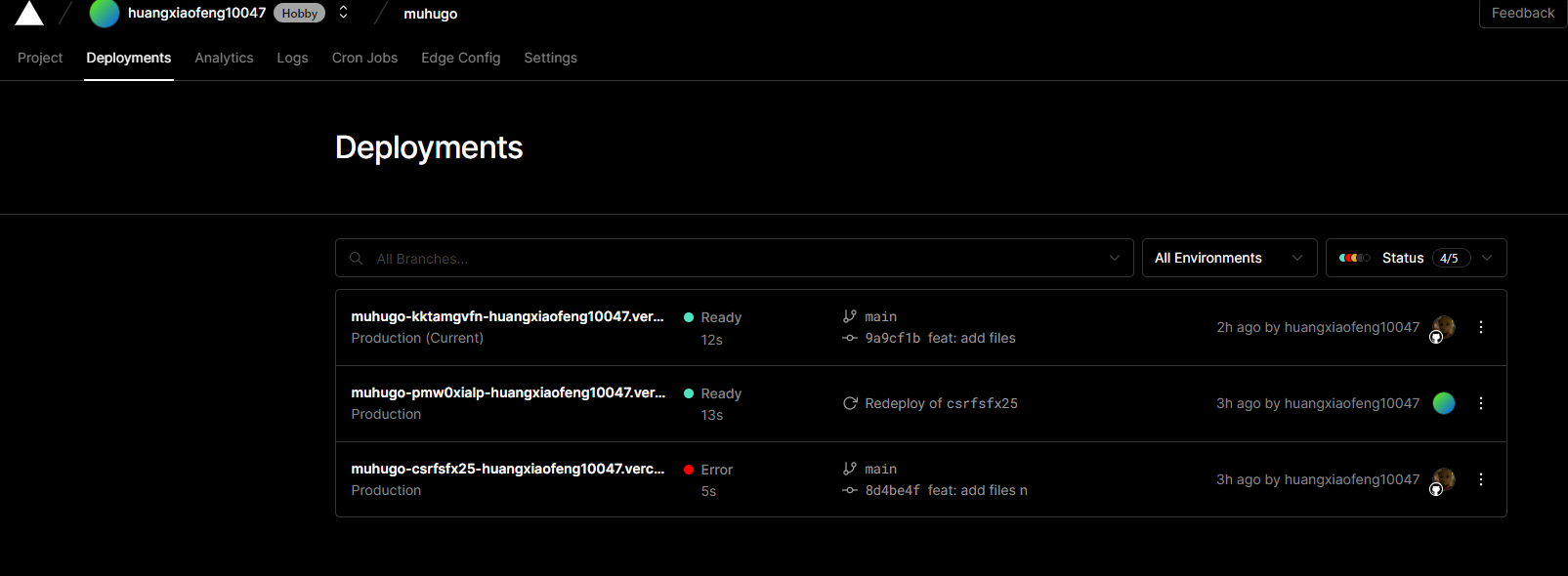Open the Settings tab
The image size is (1568, 576).
550,58
